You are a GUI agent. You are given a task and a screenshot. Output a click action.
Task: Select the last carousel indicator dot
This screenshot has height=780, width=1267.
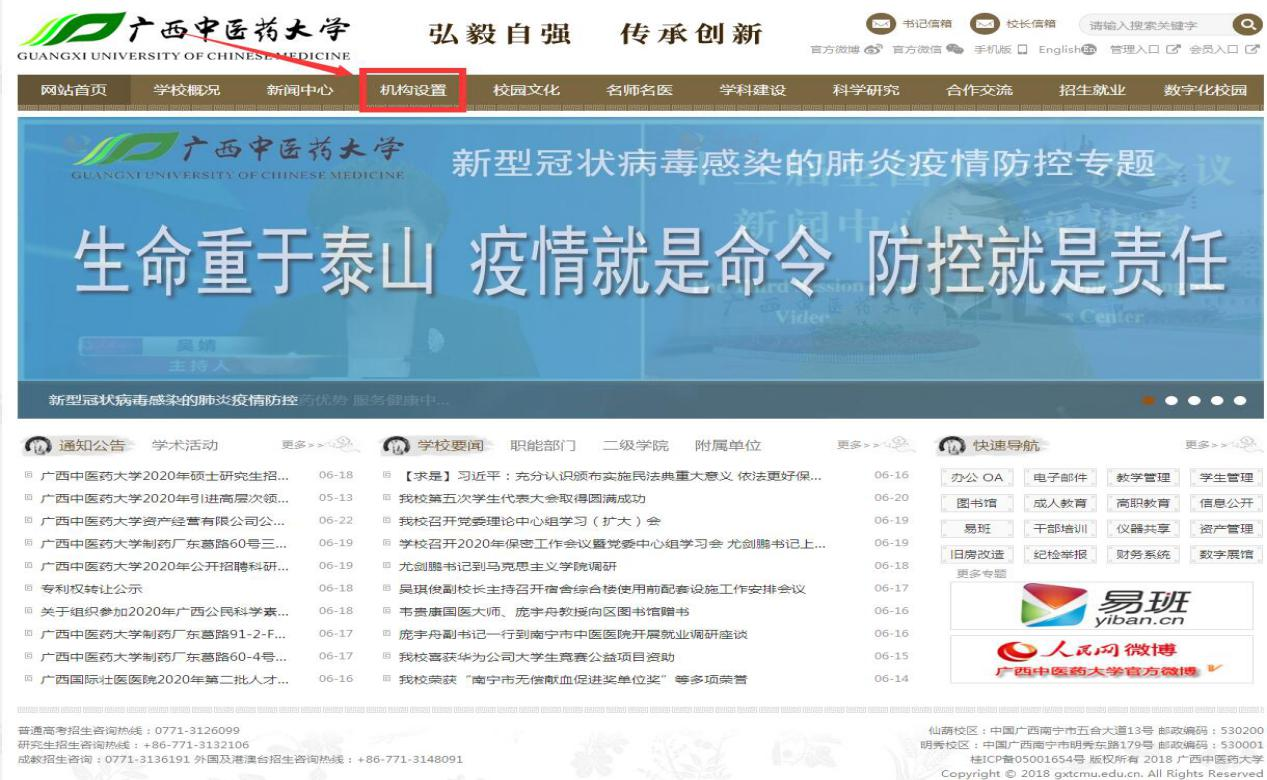click(1240, 401)
